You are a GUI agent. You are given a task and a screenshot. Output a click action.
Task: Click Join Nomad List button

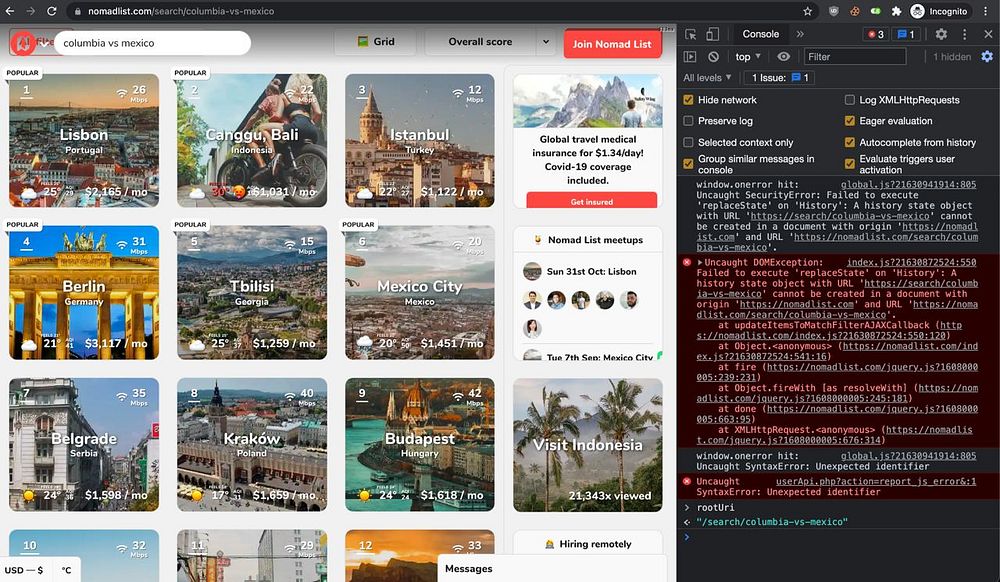(612, 44)
